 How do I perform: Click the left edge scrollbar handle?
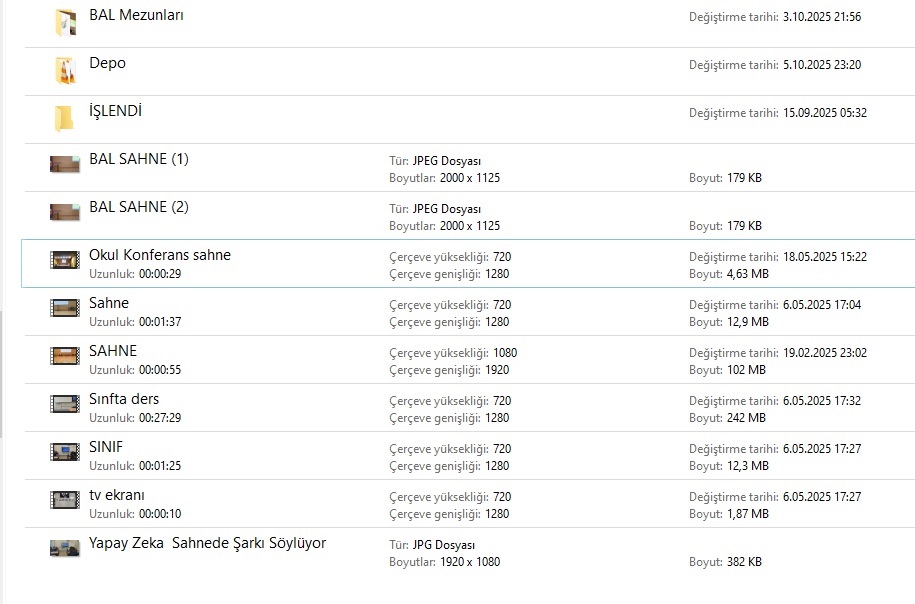pyautogui.click(x=1, y=372)
